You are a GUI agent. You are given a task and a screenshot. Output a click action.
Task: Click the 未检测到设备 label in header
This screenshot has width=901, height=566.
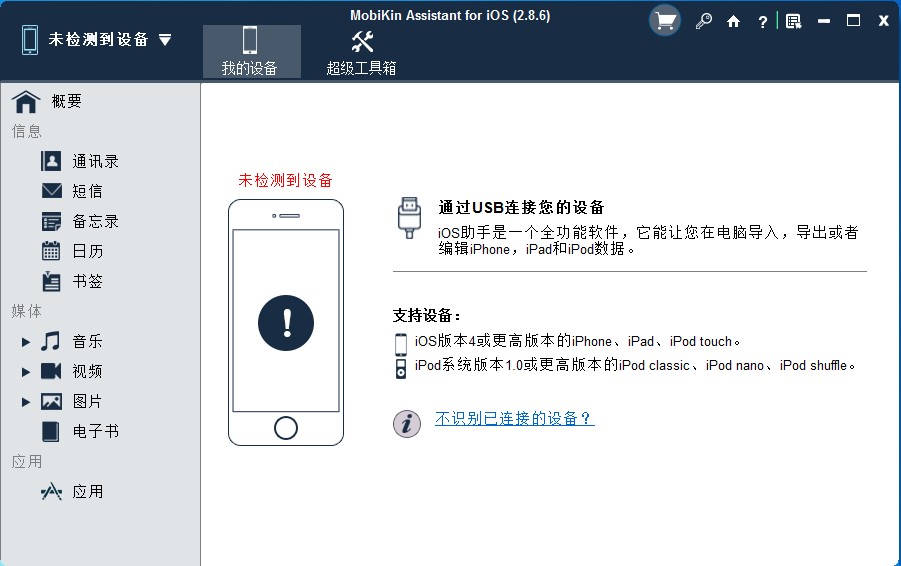pos(98,40)
